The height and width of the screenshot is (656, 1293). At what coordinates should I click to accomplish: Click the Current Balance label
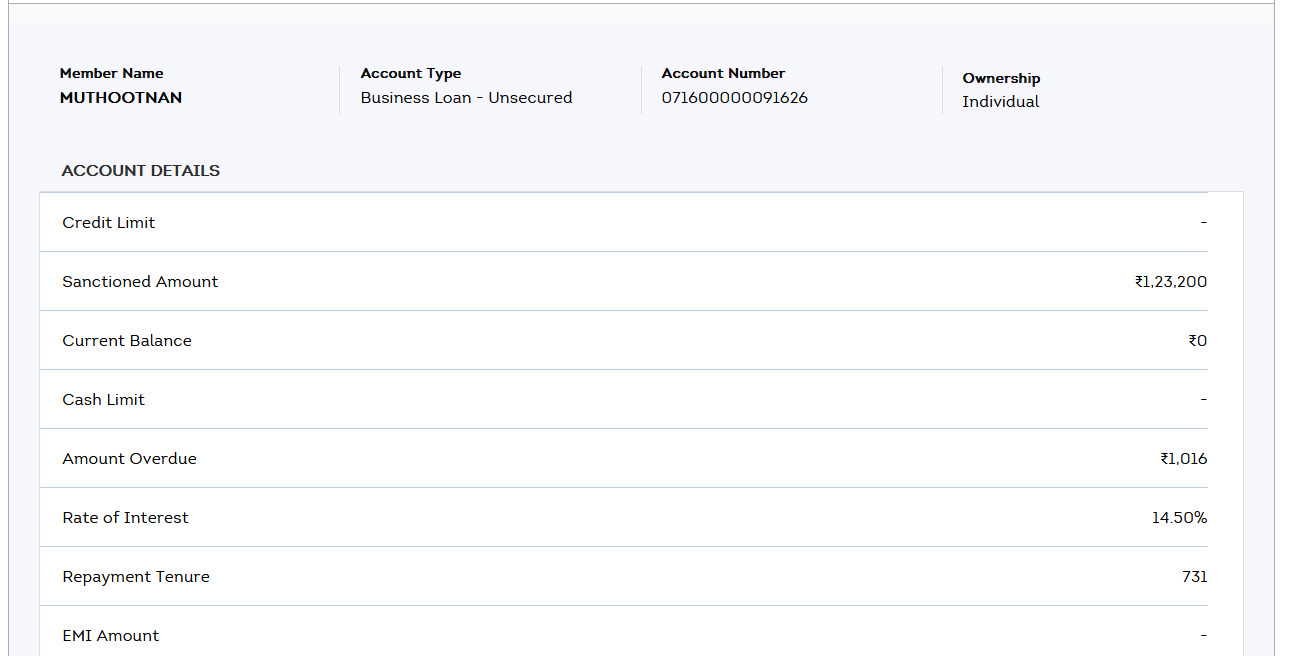click(x=127, y=341)
